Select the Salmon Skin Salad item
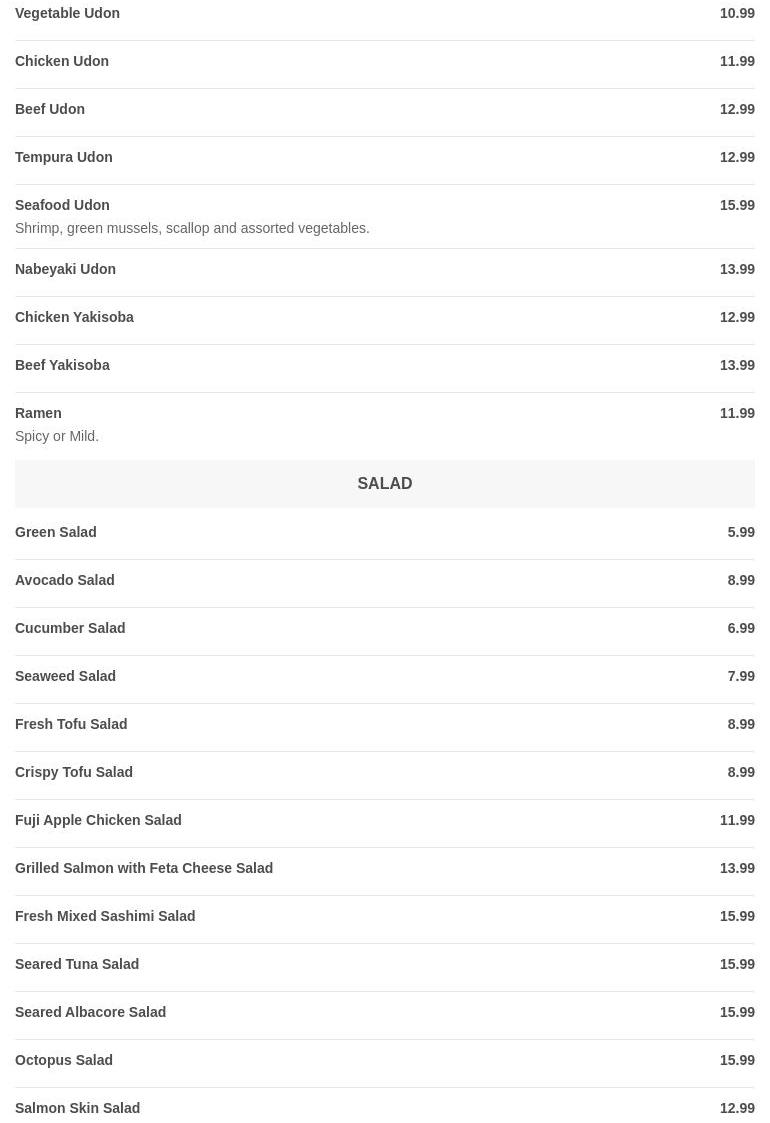 click(x=77, y=1108)
